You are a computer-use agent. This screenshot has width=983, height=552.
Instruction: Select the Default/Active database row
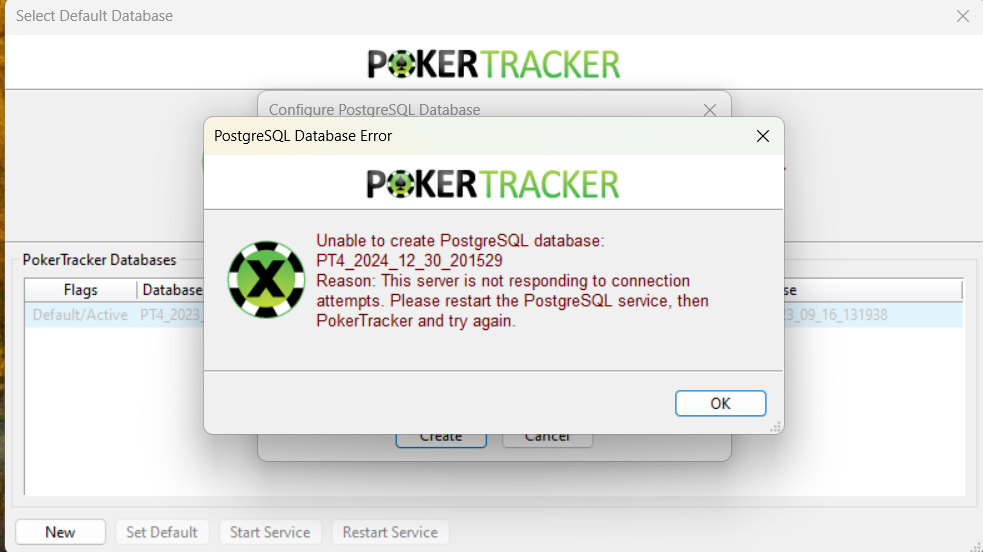pyautogui.click(x=493, y=315)
